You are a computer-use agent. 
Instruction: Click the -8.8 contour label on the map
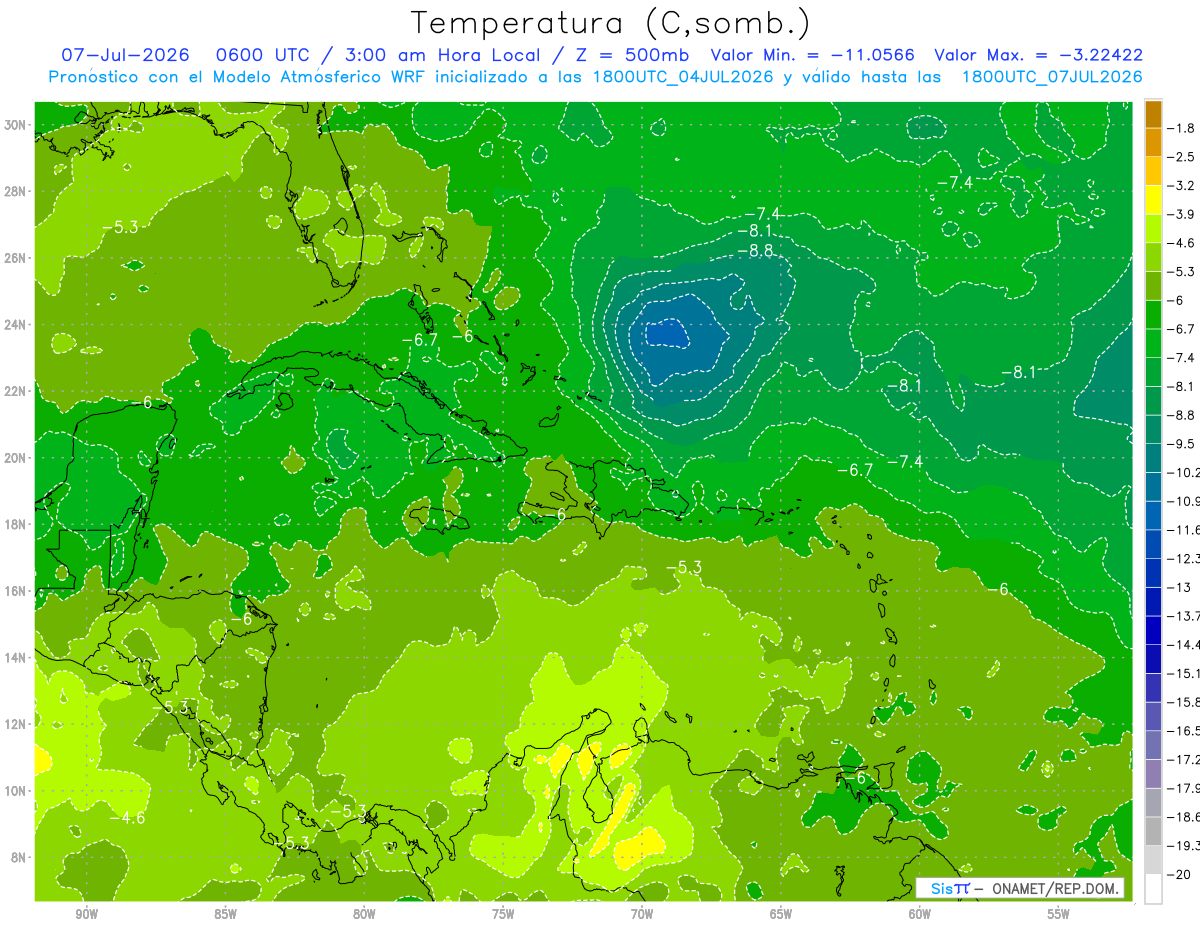pos(755,250)
